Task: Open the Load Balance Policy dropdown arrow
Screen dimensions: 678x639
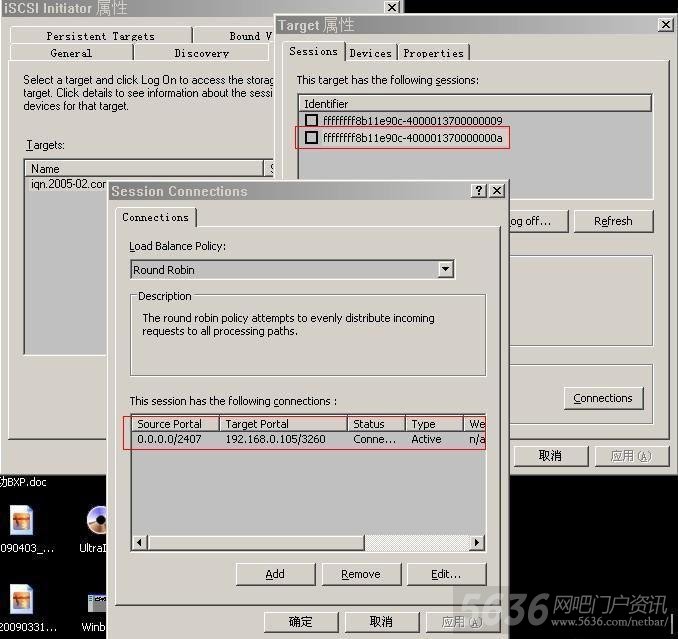Action: (445, 269)
